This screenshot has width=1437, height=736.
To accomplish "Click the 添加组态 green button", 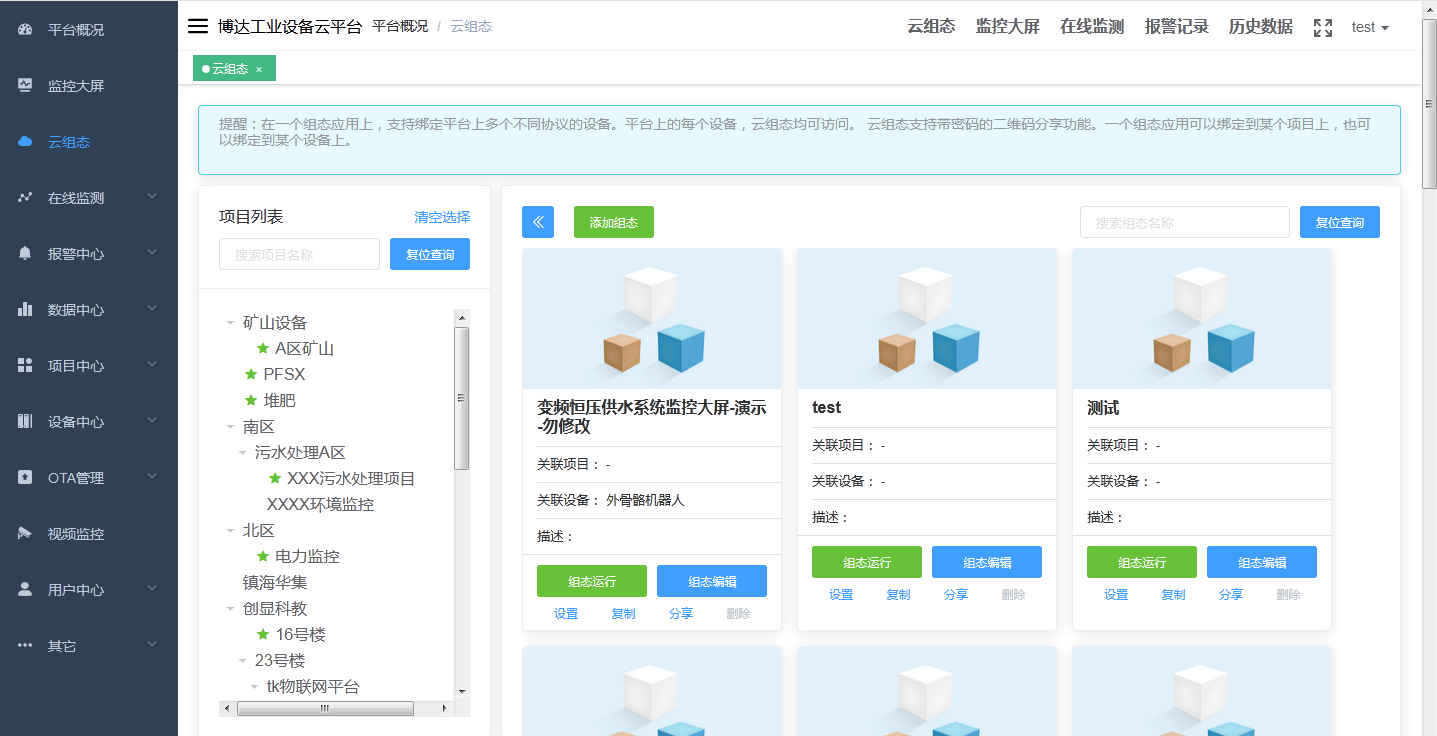I will tap(613, 222).
